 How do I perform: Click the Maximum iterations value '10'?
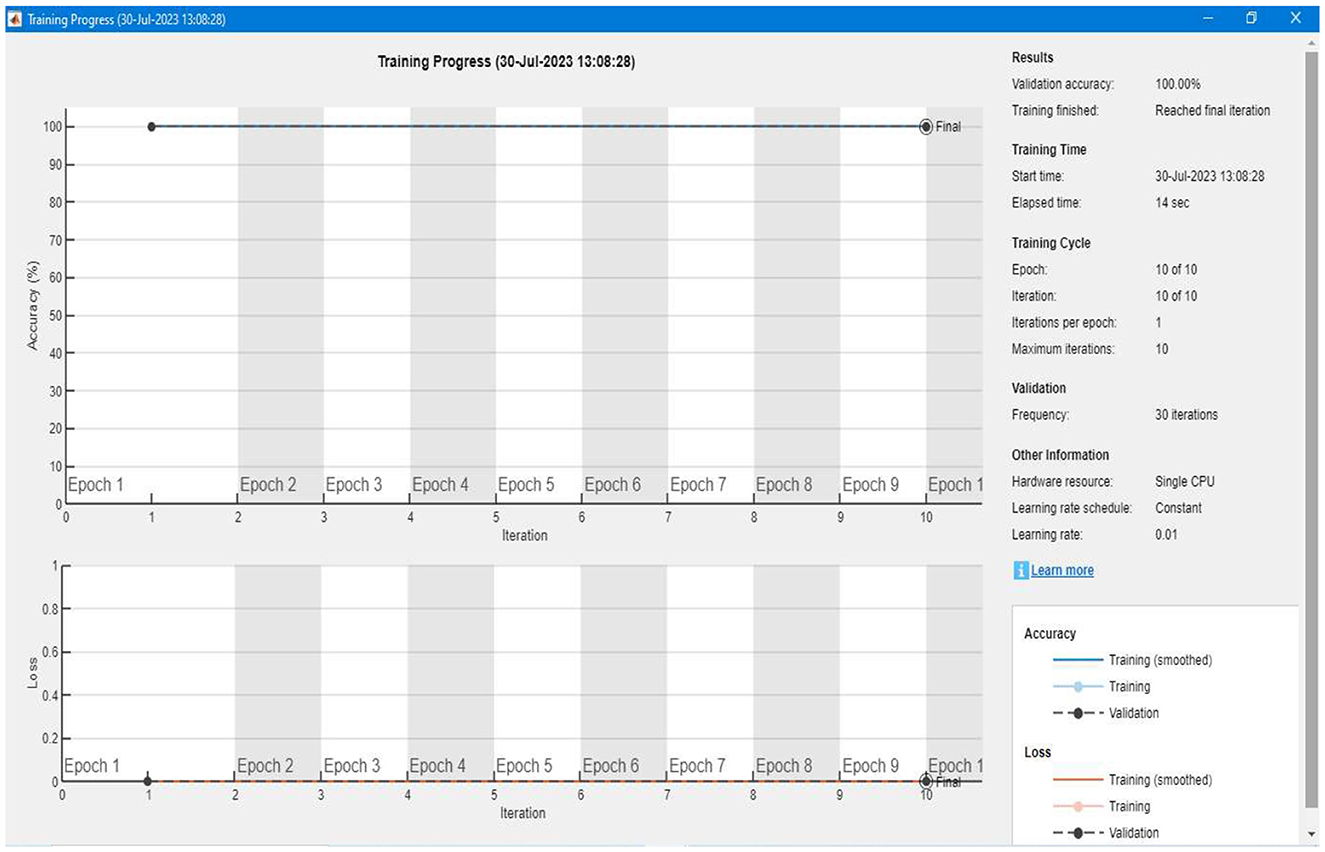click(x=1161, y=349)
